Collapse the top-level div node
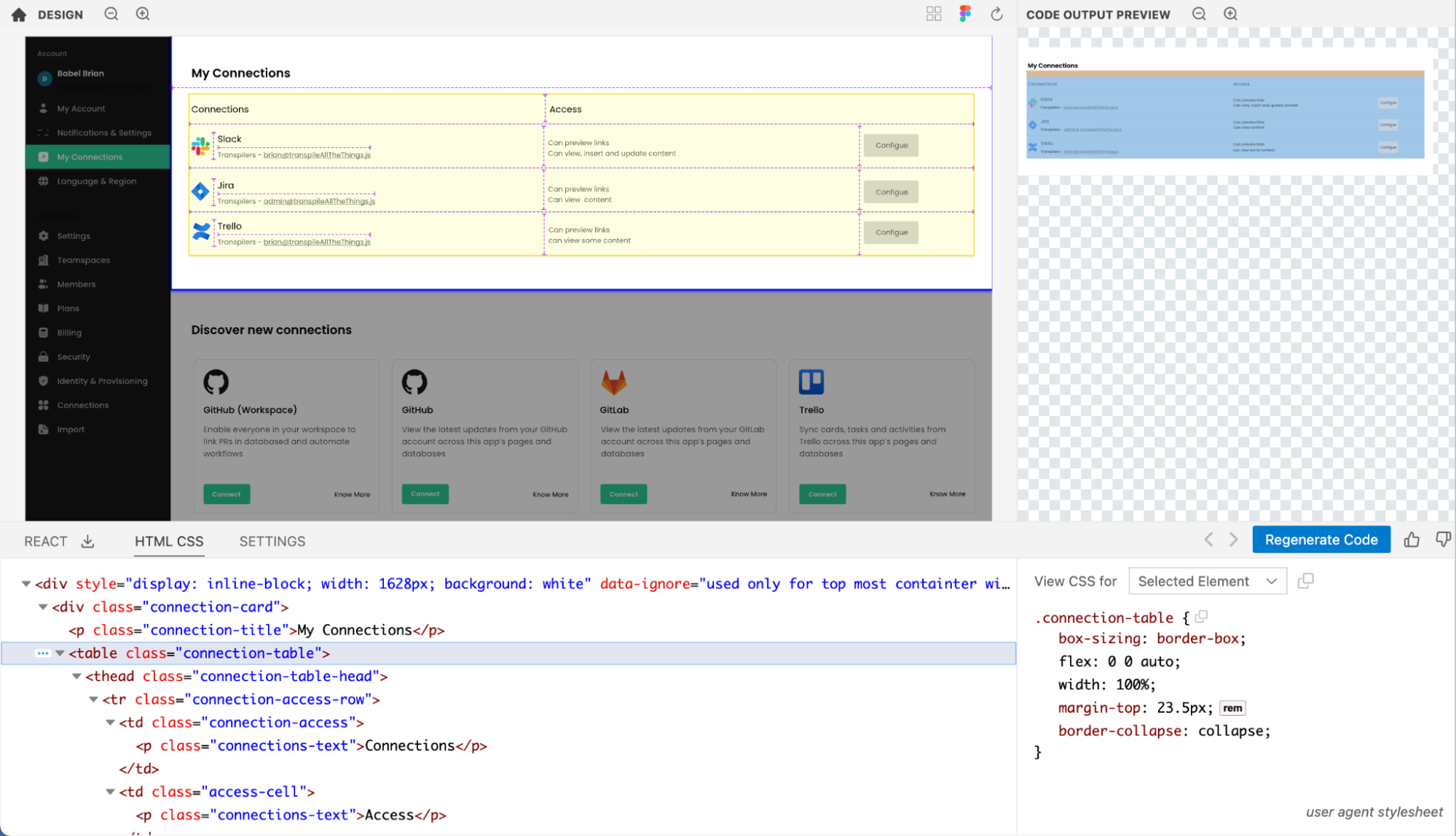 26,584
